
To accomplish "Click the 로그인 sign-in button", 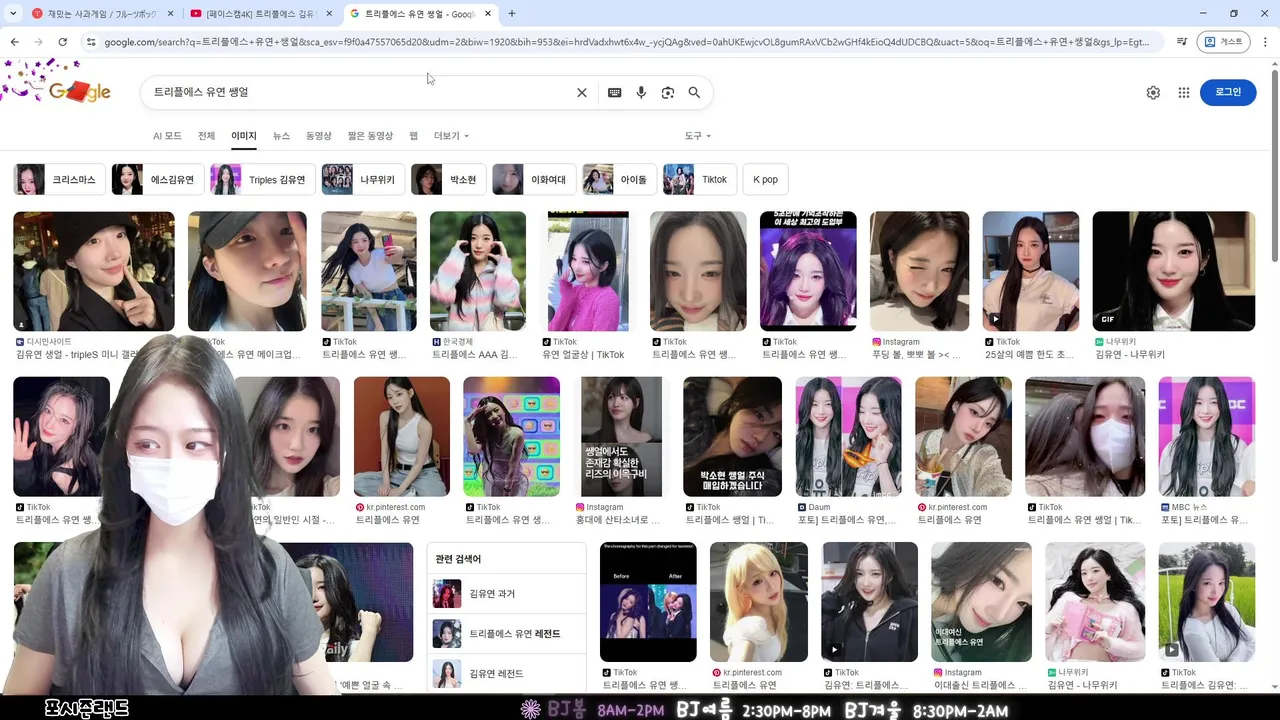I will coord(1228,92).
